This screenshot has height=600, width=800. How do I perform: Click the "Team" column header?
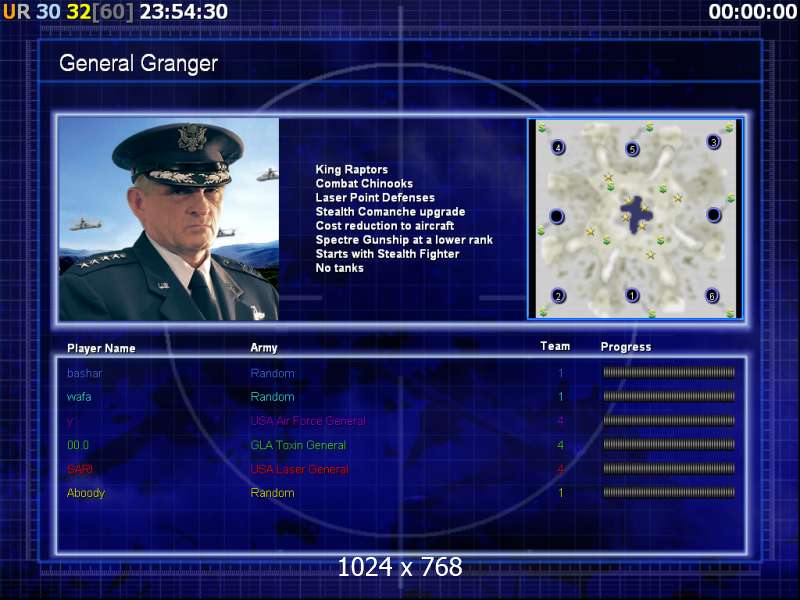click(x=555, y=346)
